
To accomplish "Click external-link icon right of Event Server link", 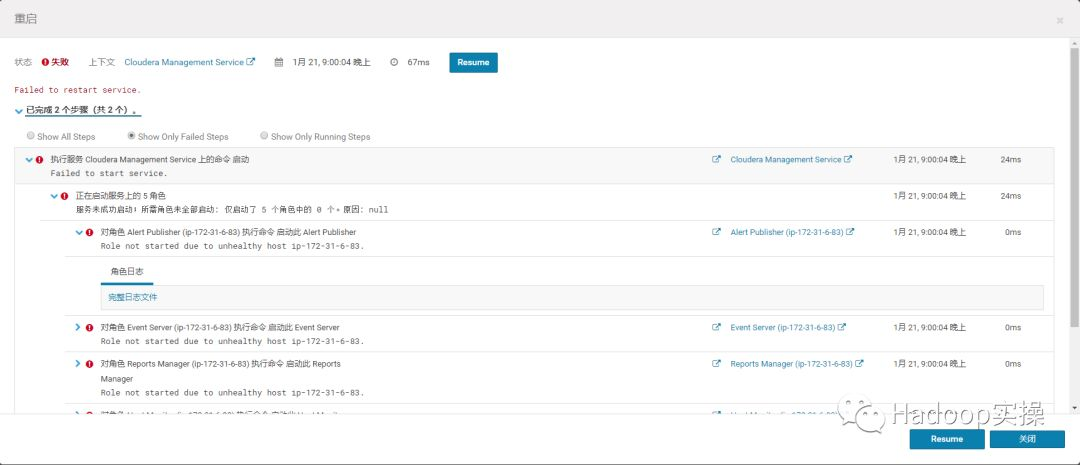I will point(842,327).
